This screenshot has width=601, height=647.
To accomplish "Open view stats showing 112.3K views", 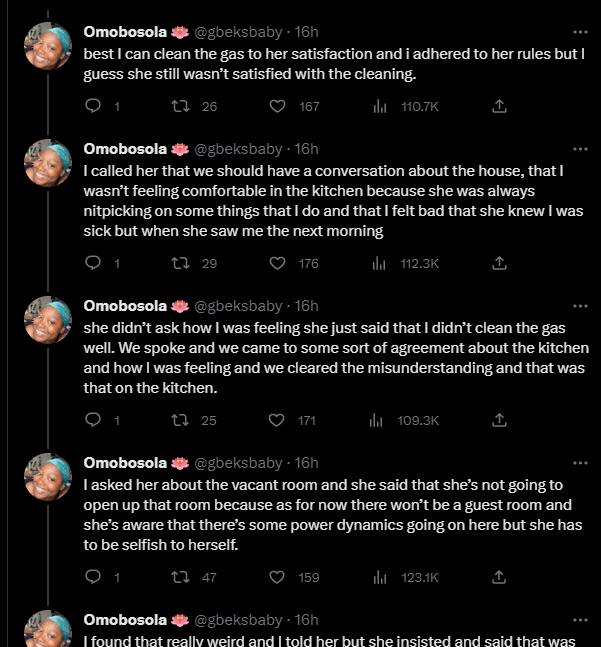I will point(379,263).
